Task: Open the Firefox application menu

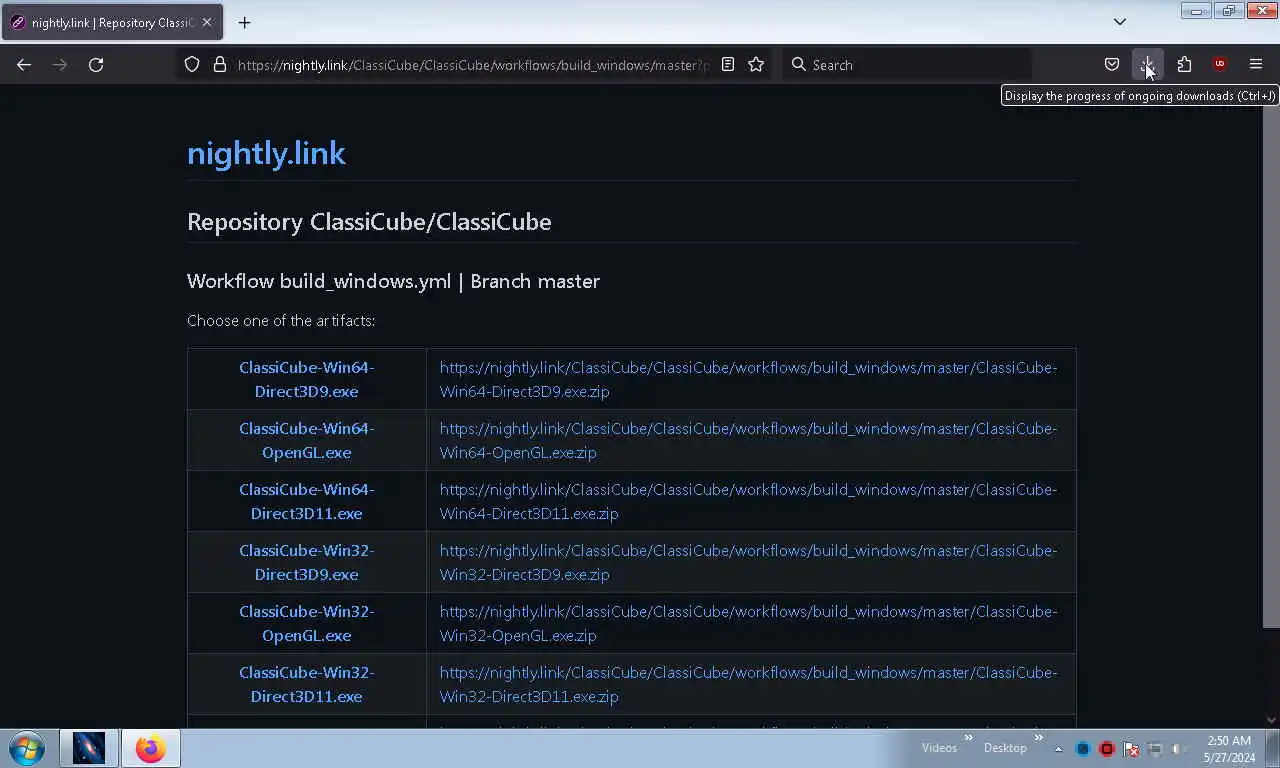Action: 1256,65
